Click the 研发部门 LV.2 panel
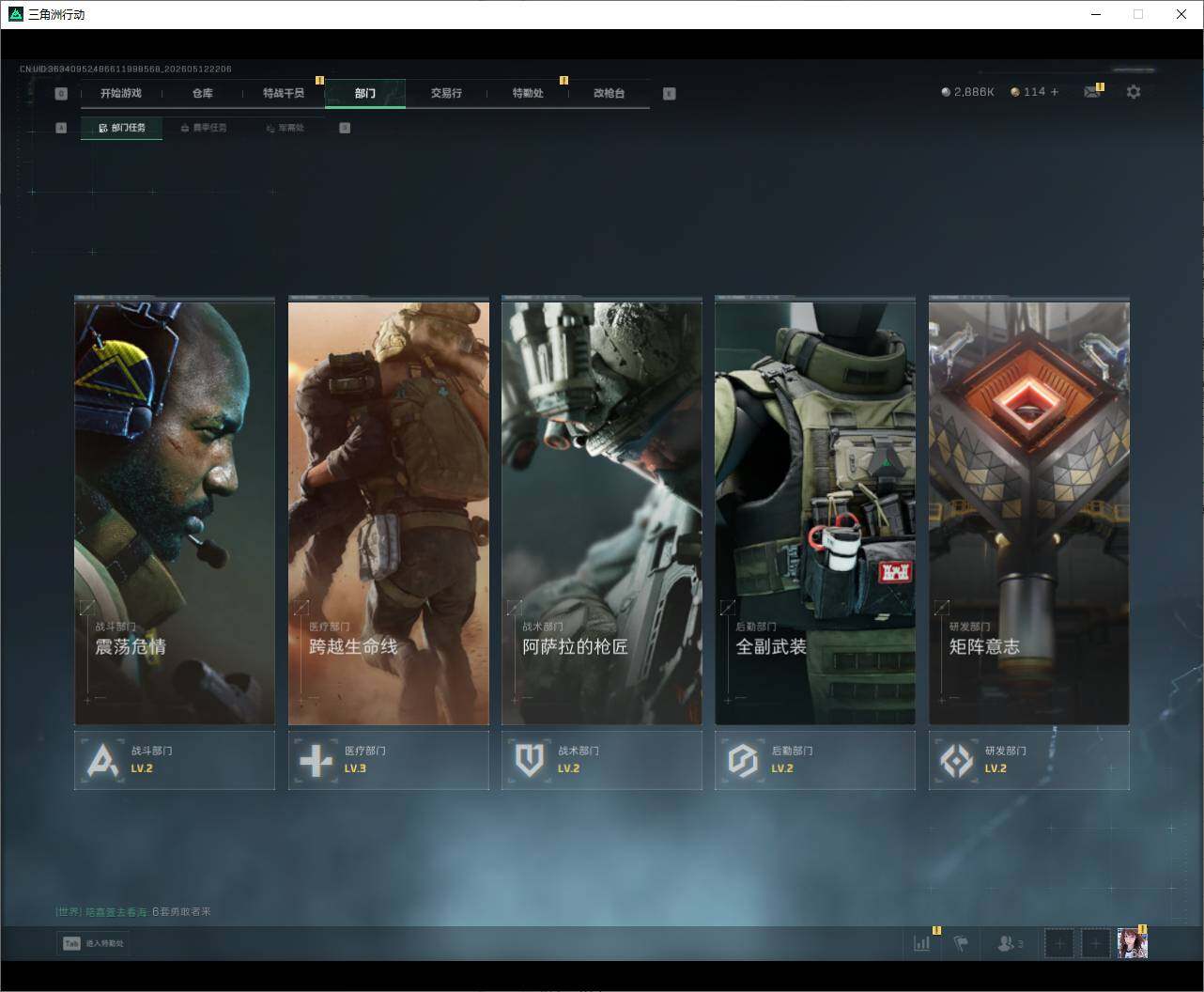Viewport: 1204px width, 992px height. 1029,760
